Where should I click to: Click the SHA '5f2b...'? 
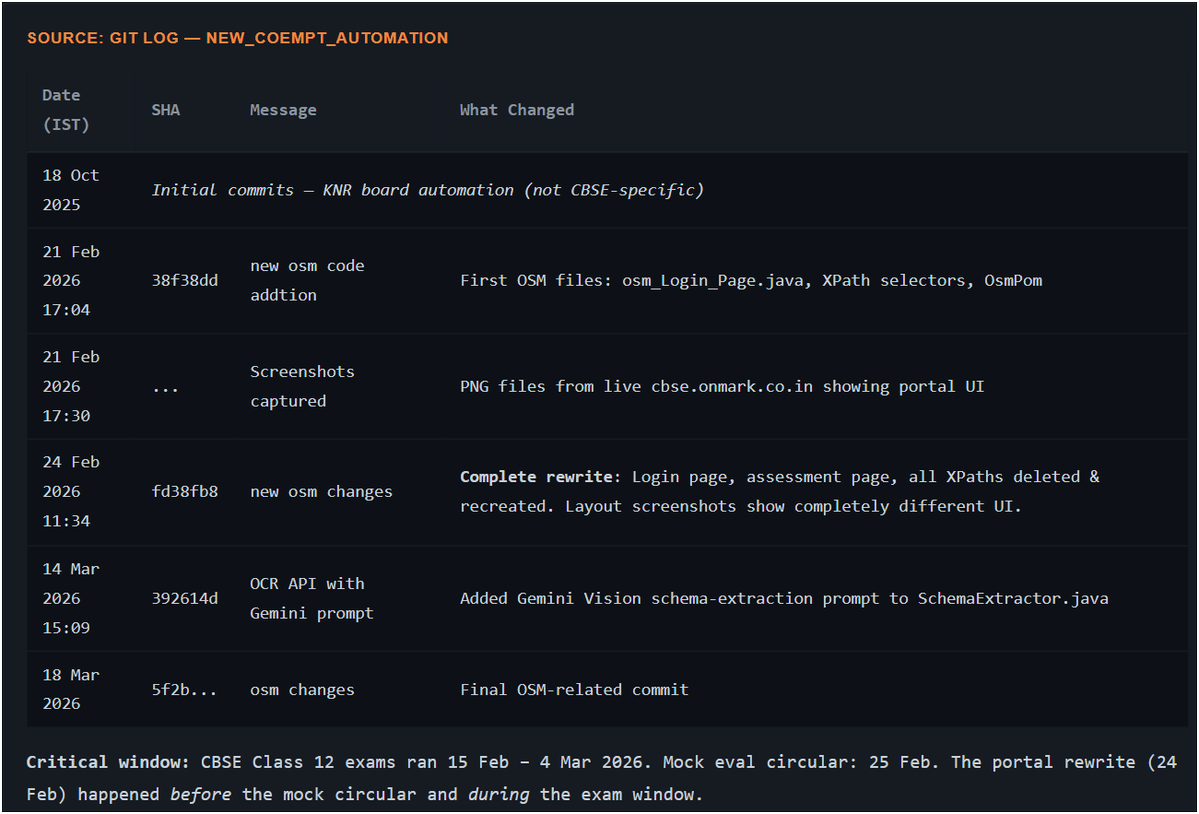point(184,689)
